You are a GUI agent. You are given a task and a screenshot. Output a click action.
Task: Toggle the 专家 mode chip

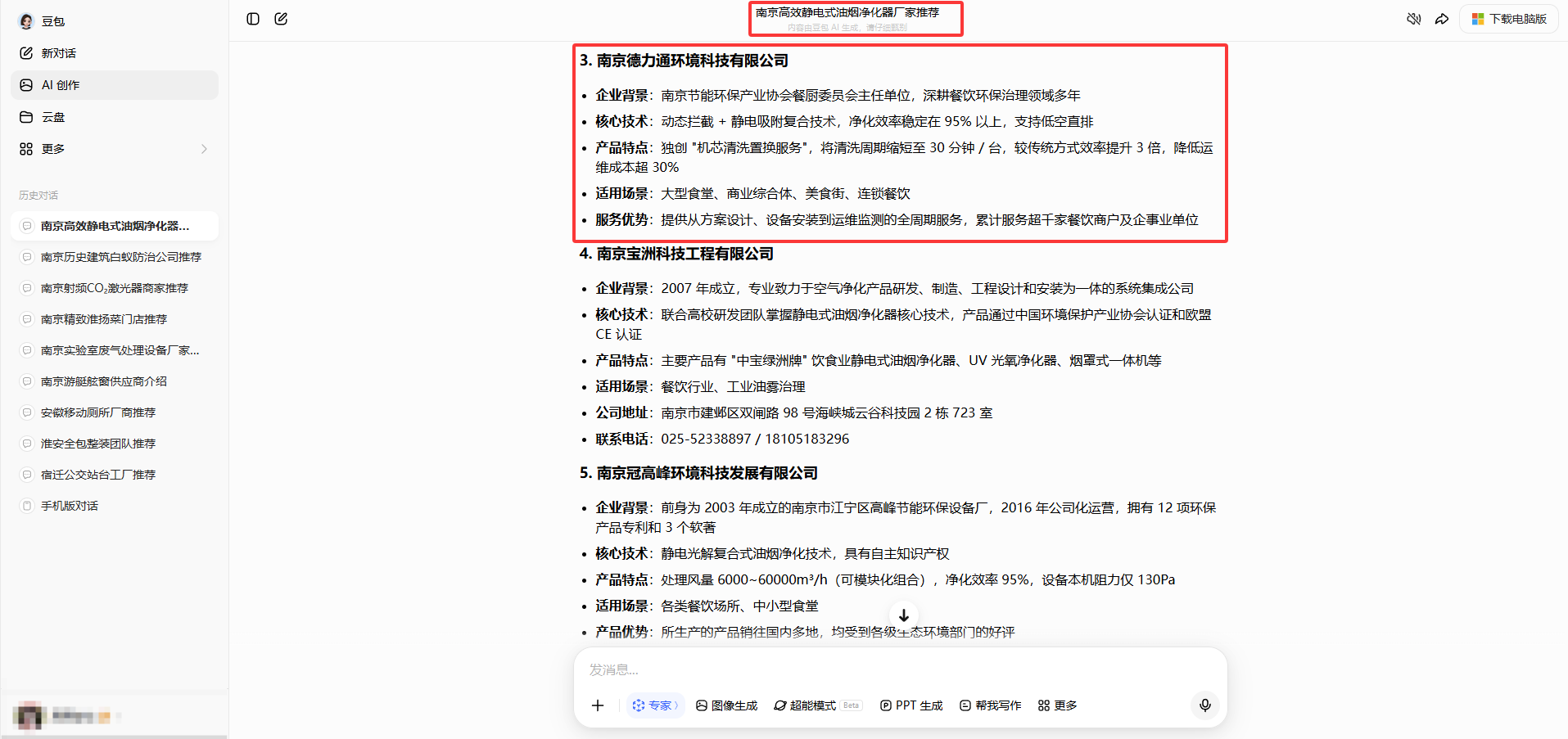655,705
